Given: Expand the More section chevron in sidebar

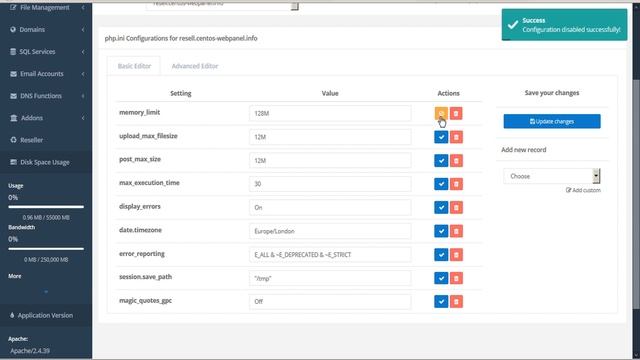Looking at the screenshot, I should point(46,292).
